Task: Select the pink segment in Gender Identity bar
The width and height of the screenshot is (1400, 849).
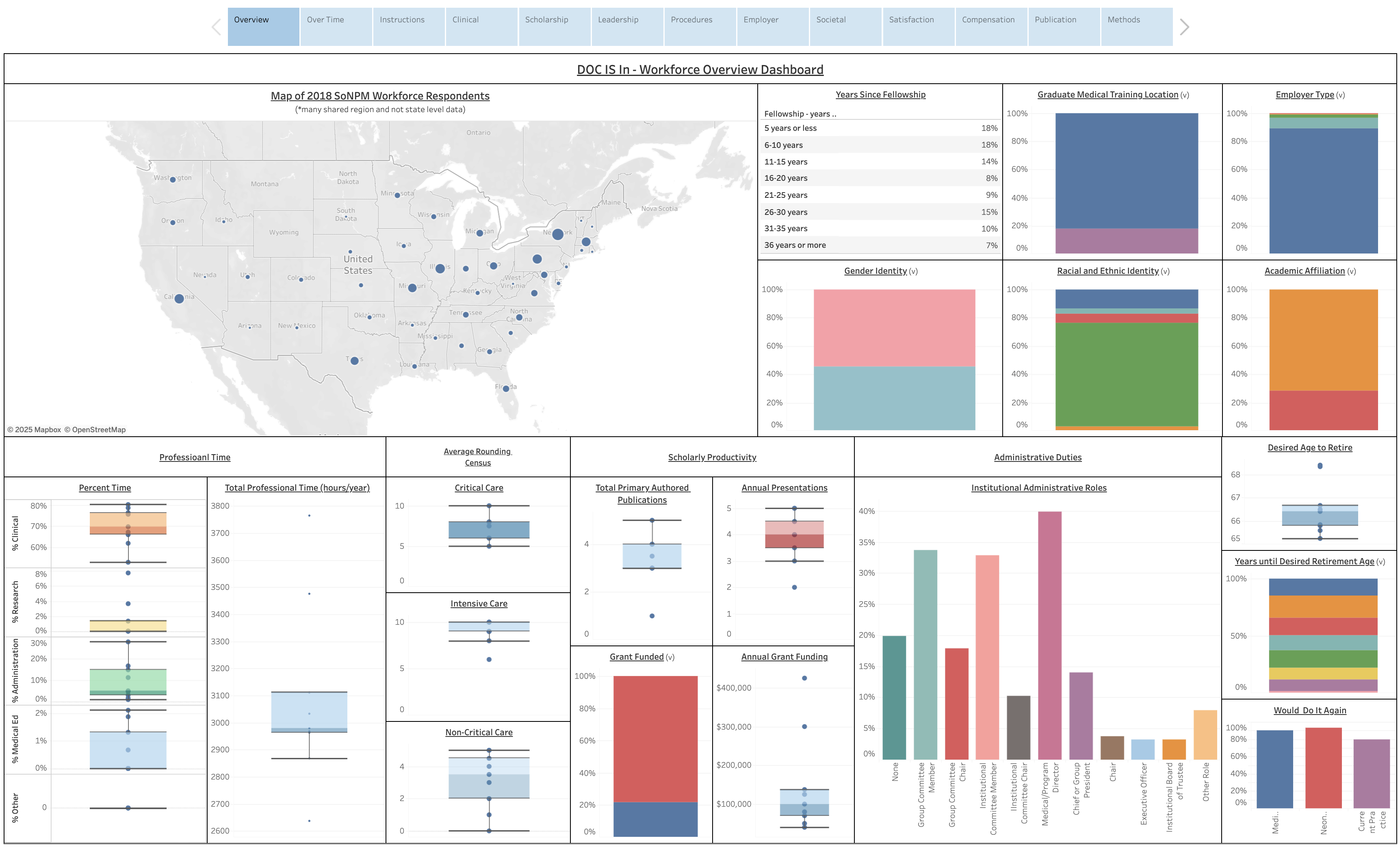Action: 894,327
